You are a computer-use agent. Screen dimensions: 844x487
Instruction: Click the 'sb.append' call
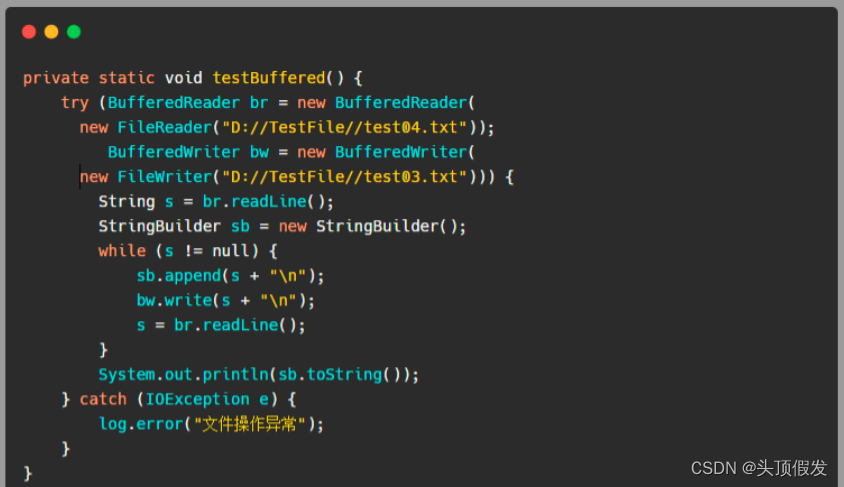tap(179, 276)
